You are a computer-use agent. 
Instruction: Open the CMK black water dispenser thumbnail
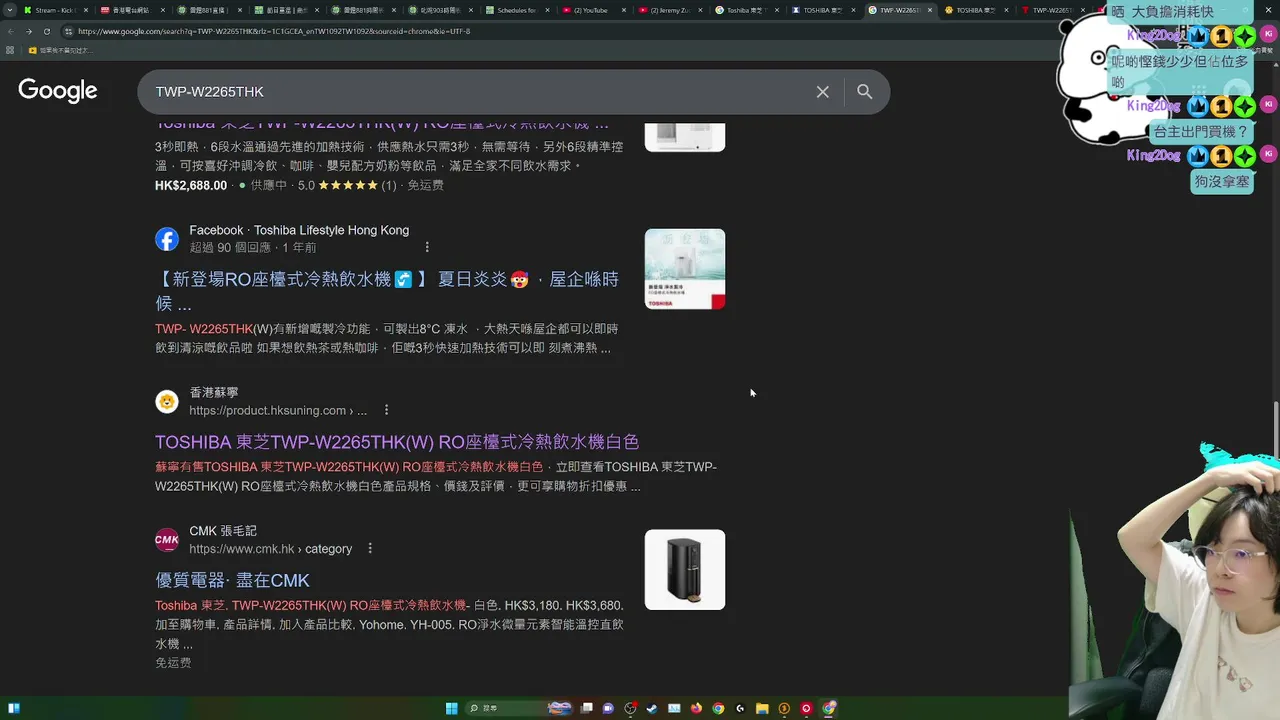pos(685,569)
